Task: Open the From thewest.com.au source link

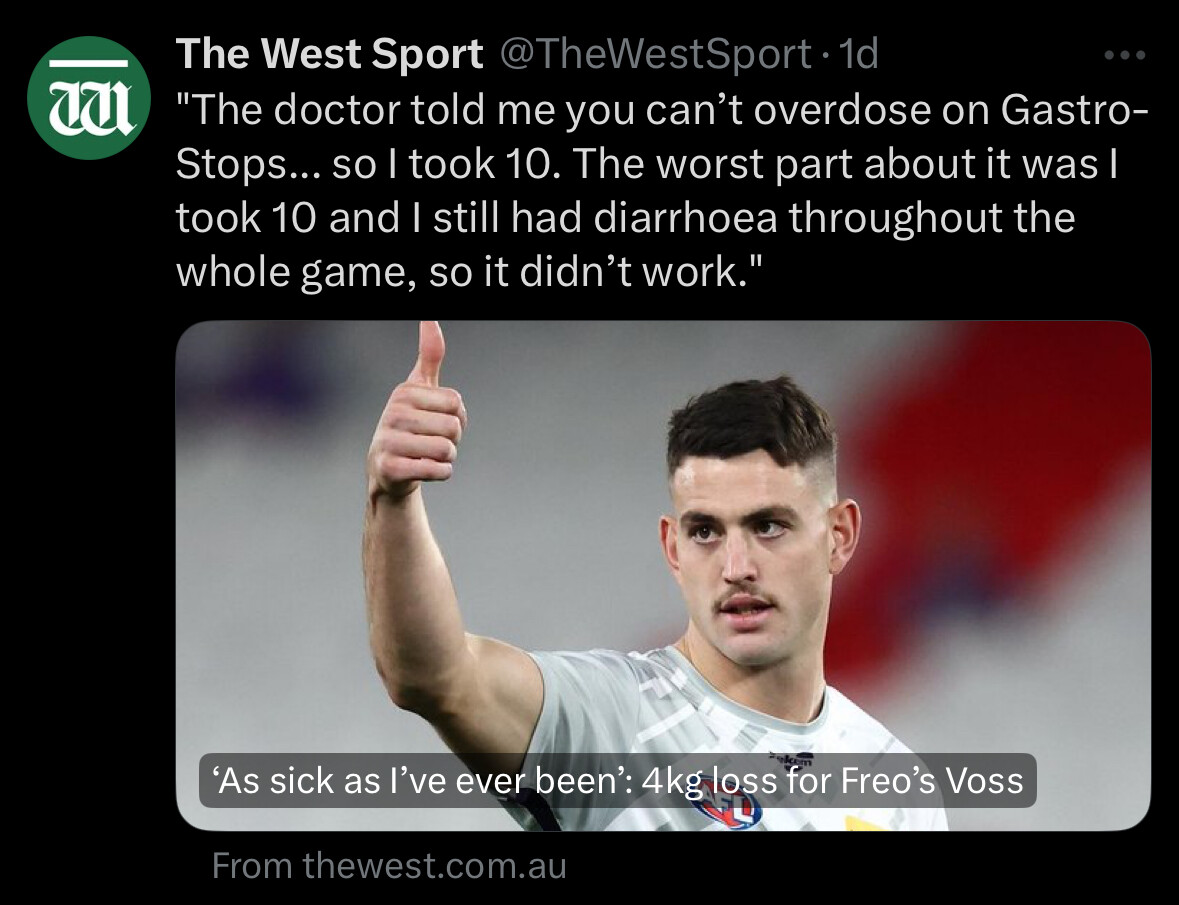Action: (x=389, y=865)
